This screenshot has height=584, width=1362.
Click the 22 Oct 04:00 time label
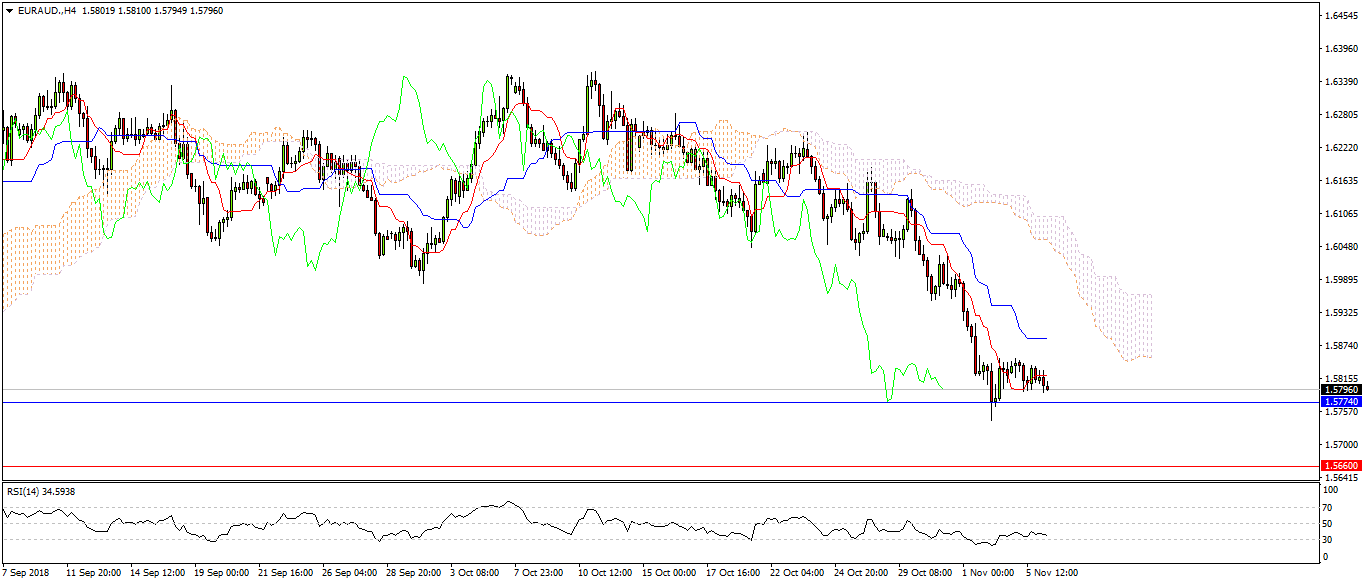tap(798, 574)
